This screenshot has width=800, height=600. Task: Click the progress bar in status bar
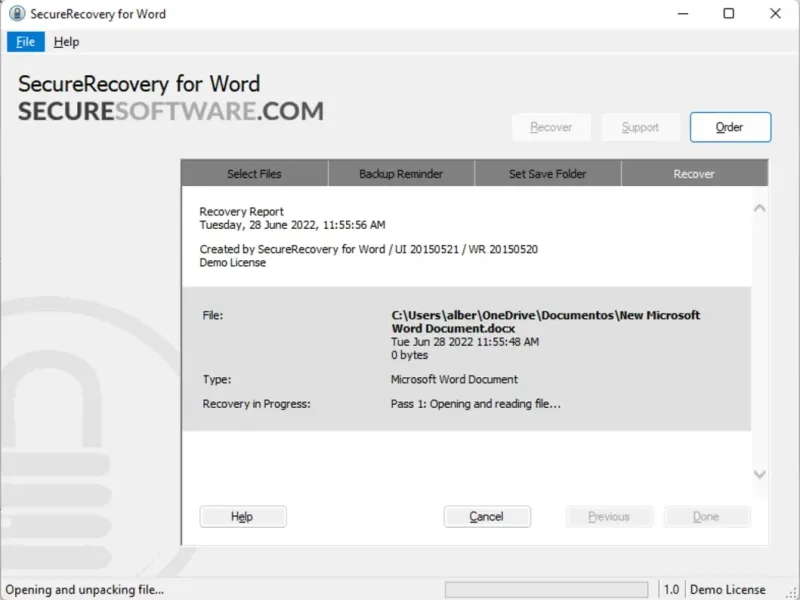546,590
